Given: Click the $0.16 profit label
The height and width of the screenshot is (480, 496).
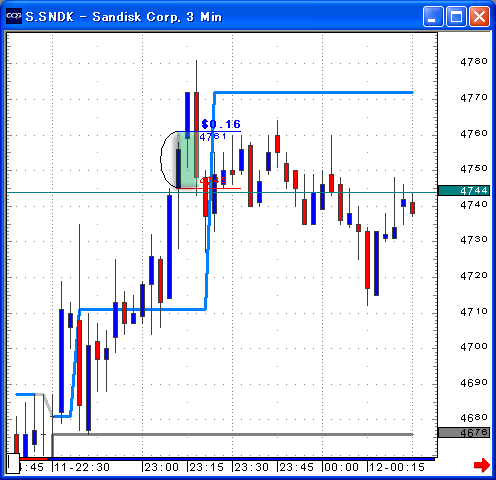Looking at the screenshot, I should (221, 124).
